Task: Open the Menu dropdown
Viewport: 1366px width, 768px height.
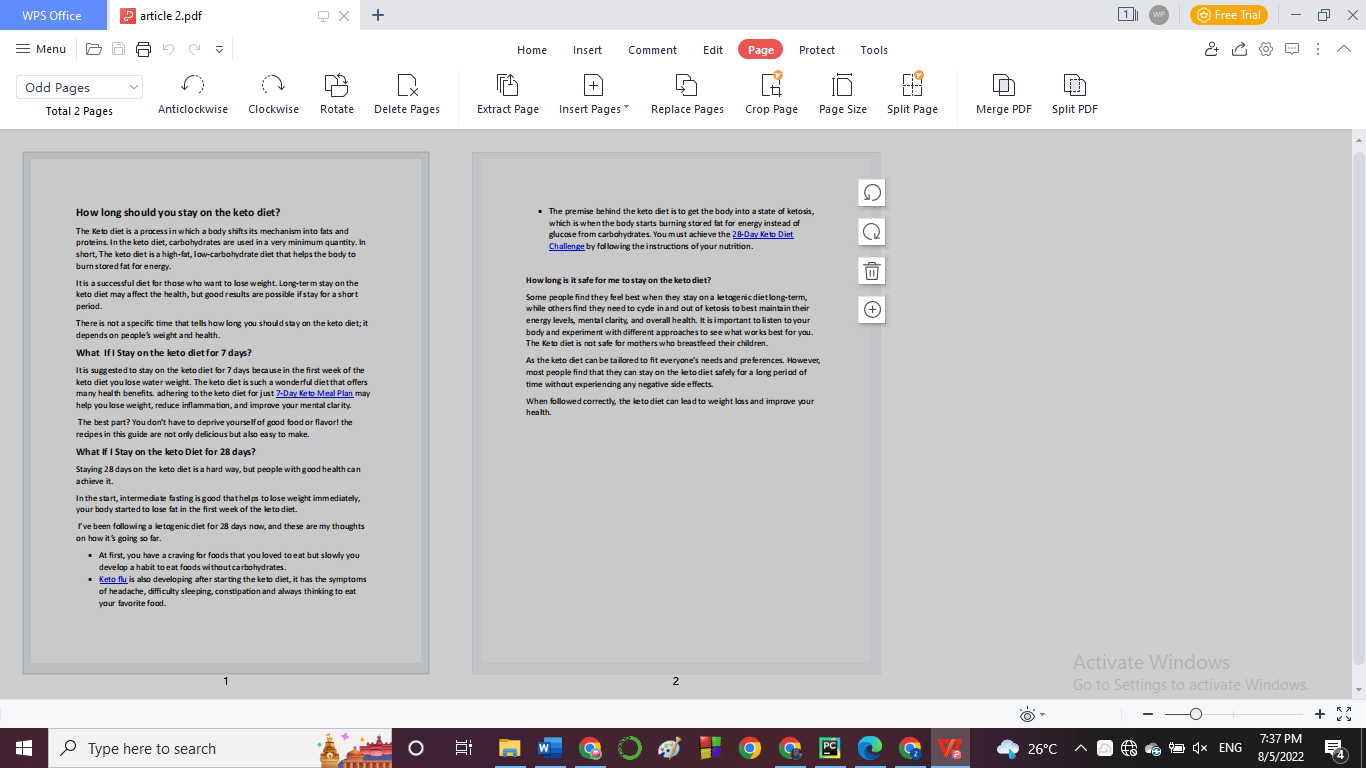Action: pyautogui.click(x=41, y=48)
